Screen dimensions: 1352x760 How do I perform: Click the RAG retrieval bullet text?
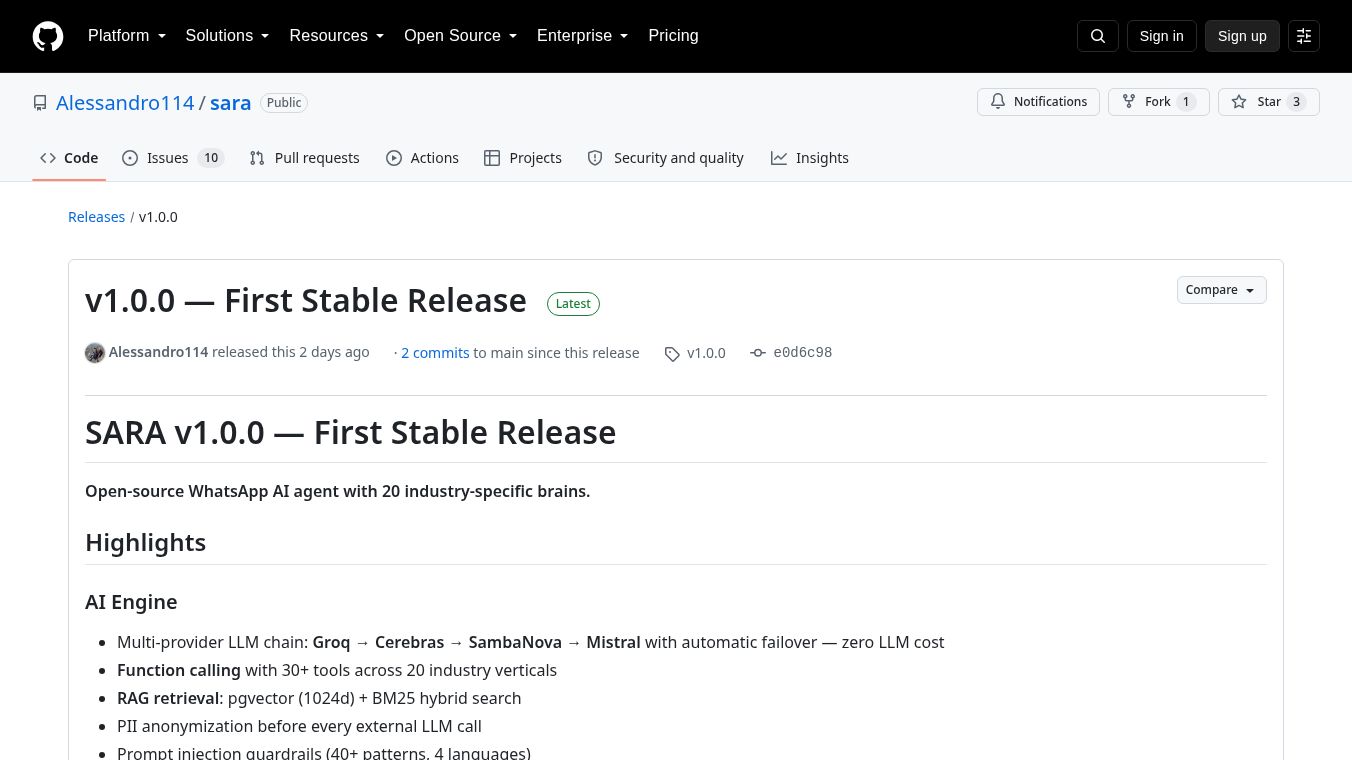click(319, 698)
